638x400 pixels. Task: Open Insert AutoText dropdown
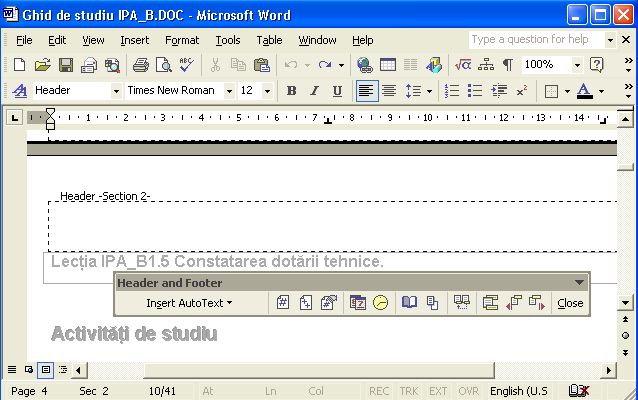click(x=189, y=303)
